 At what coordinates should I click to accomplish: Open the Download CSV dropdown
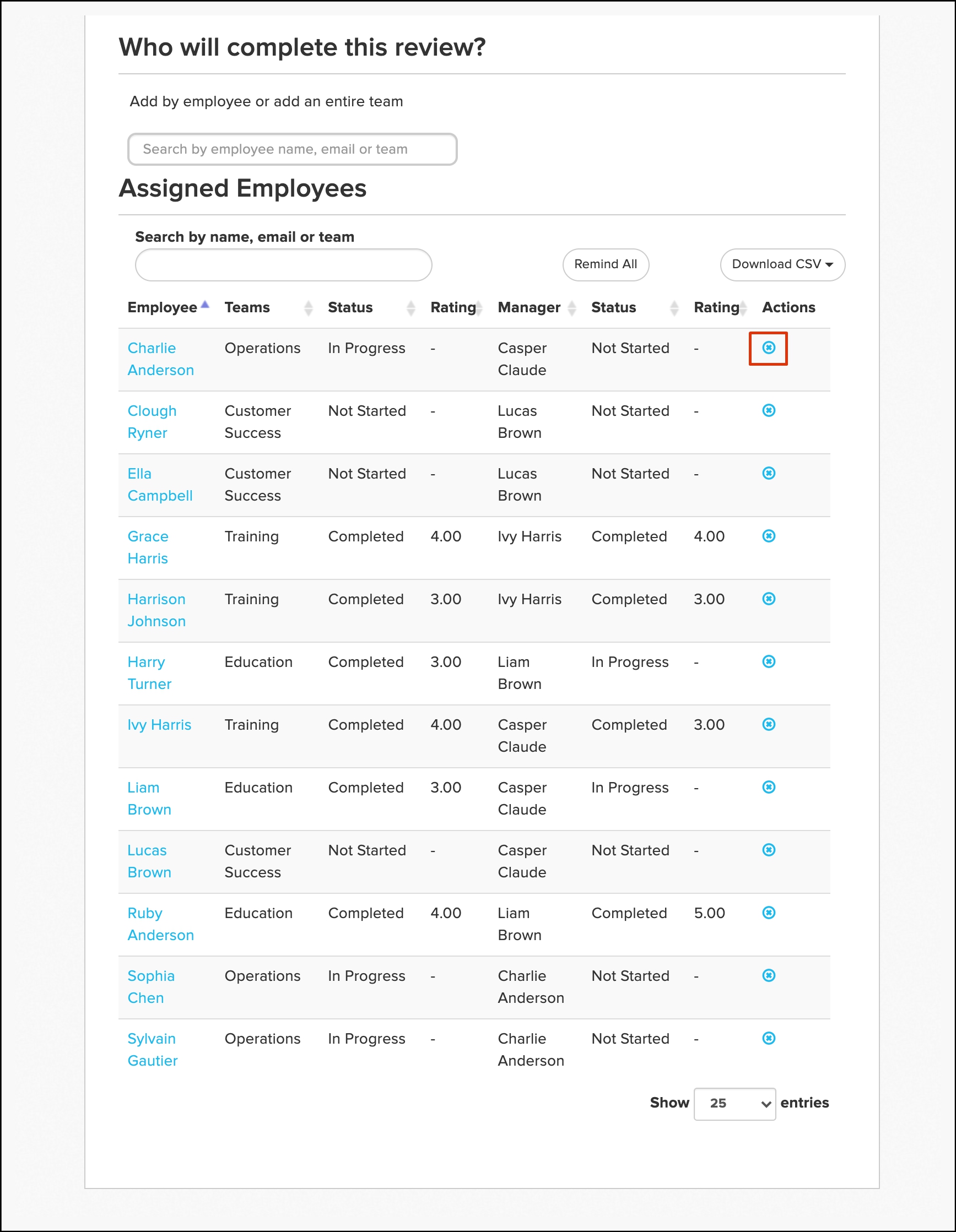click(x=782, y=264)
